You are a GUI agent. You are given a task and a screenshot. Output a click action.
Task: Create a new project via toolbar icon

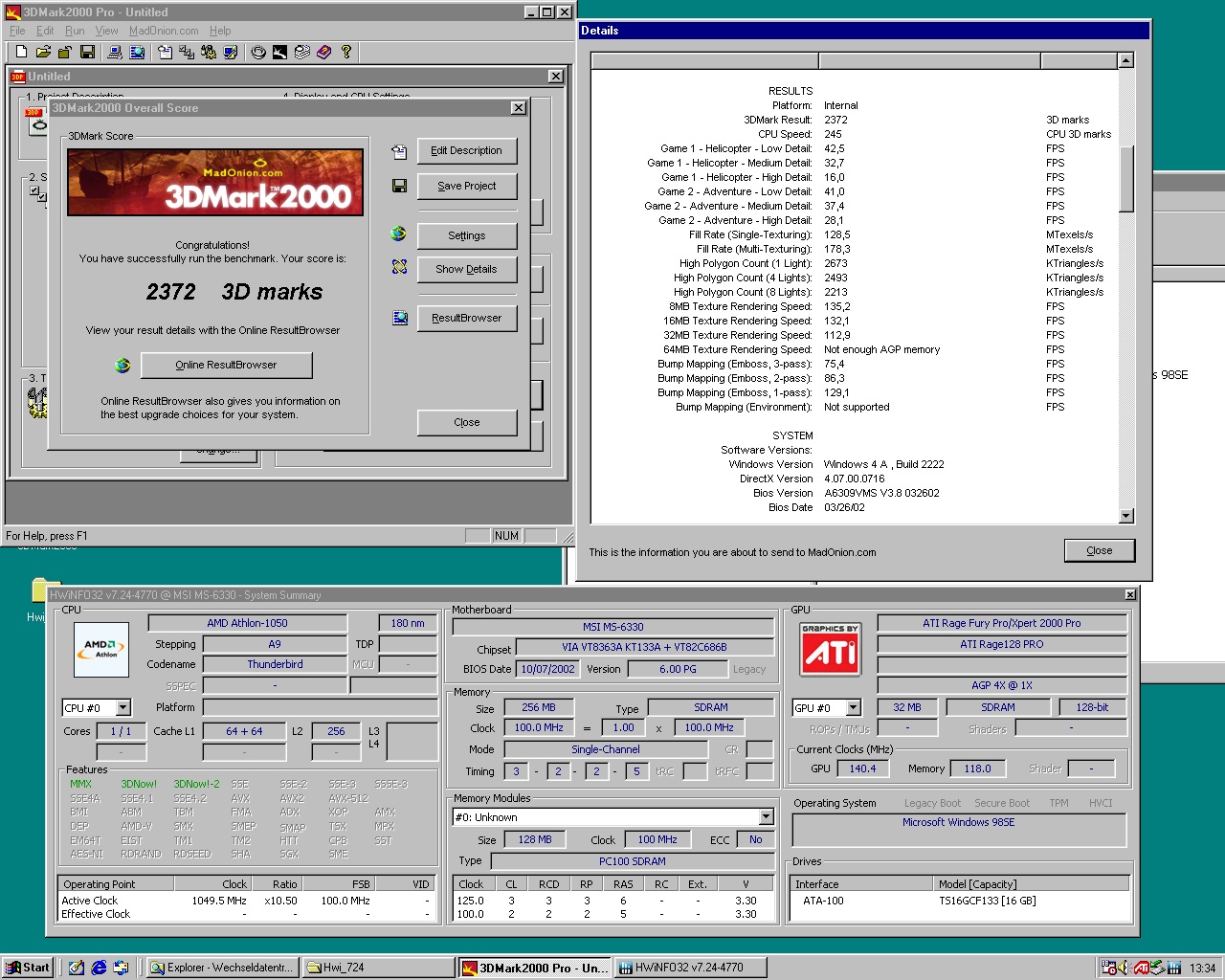pos(19,52)
